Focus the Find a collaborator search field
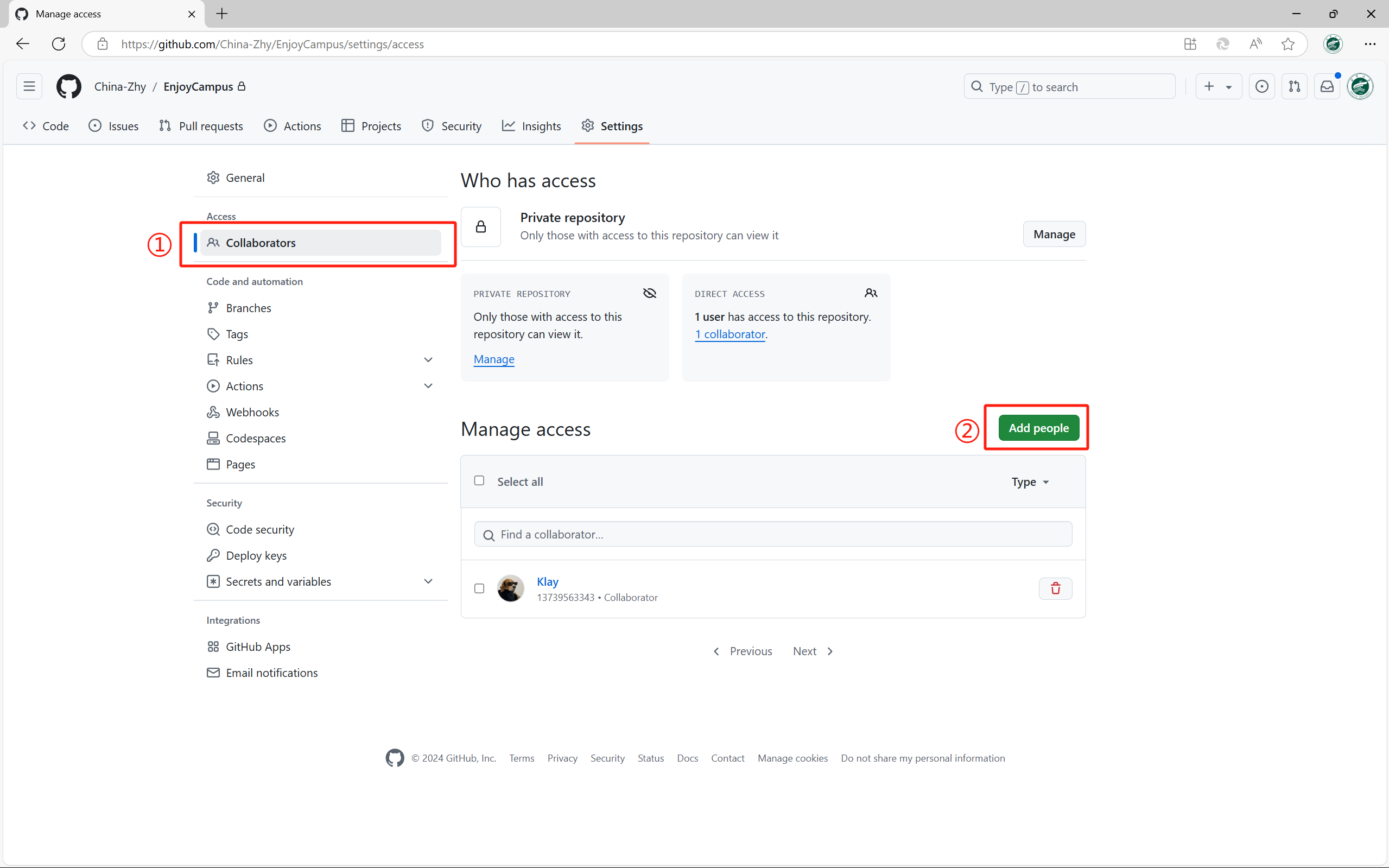1389x868 pixels. tap(772, 535)
